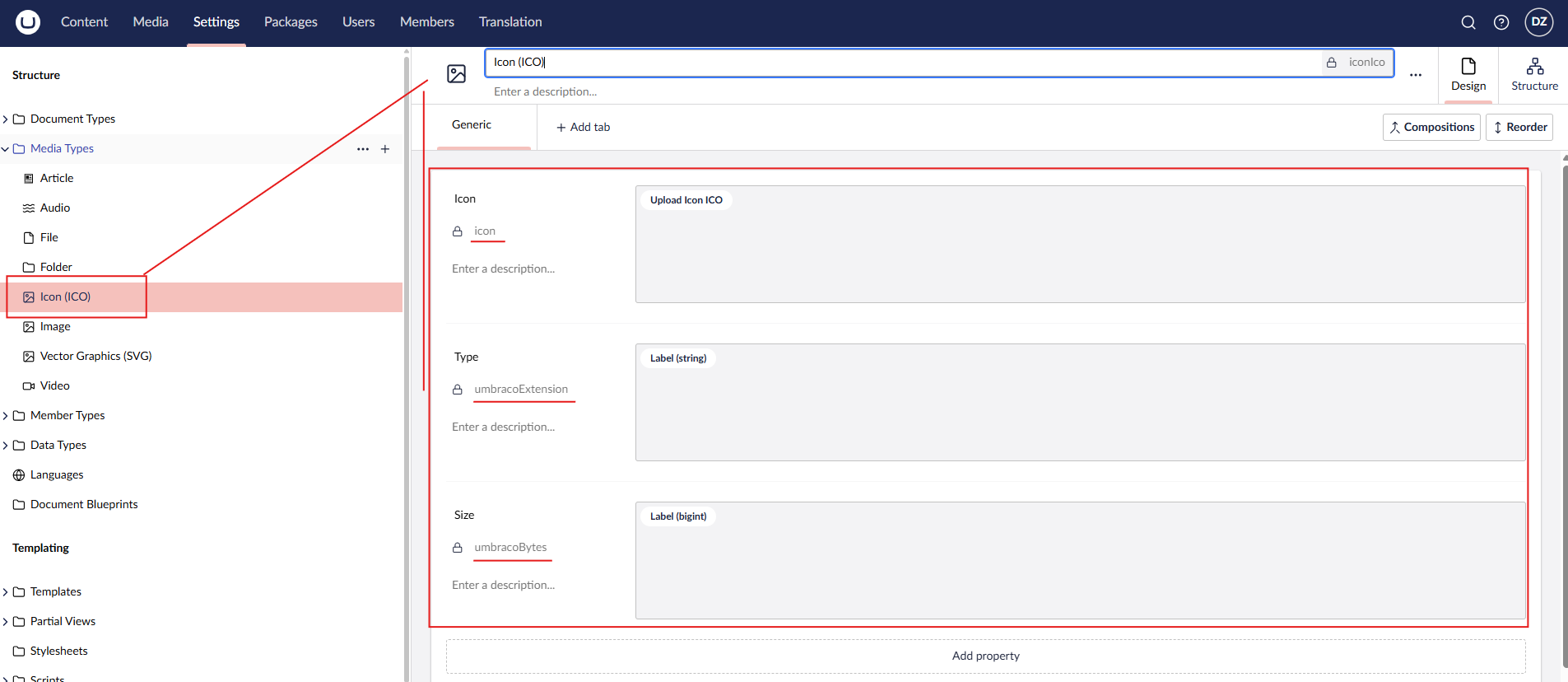
Task: Open the help question mark icon
Action: coord(1501,22)
